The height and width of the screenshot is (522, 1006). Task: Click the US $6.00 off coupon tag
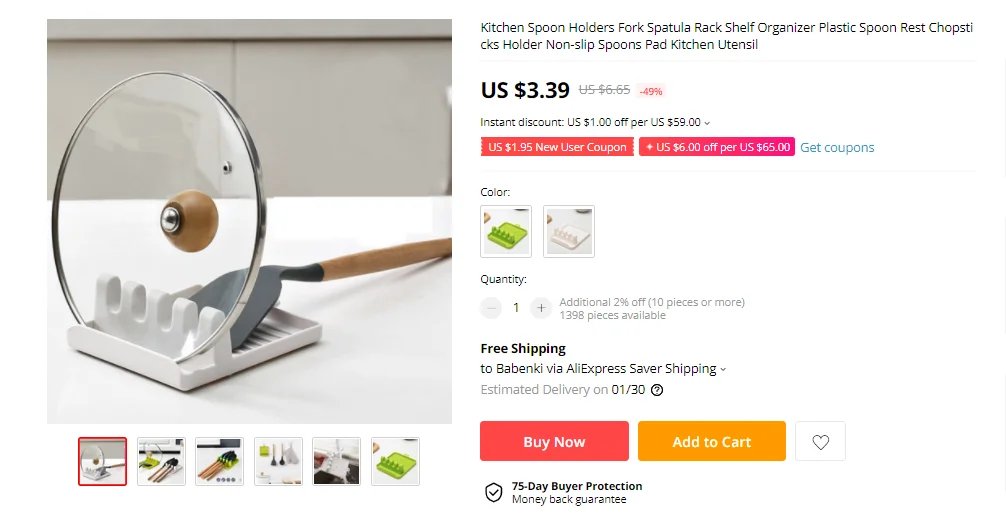click(717, 147)
